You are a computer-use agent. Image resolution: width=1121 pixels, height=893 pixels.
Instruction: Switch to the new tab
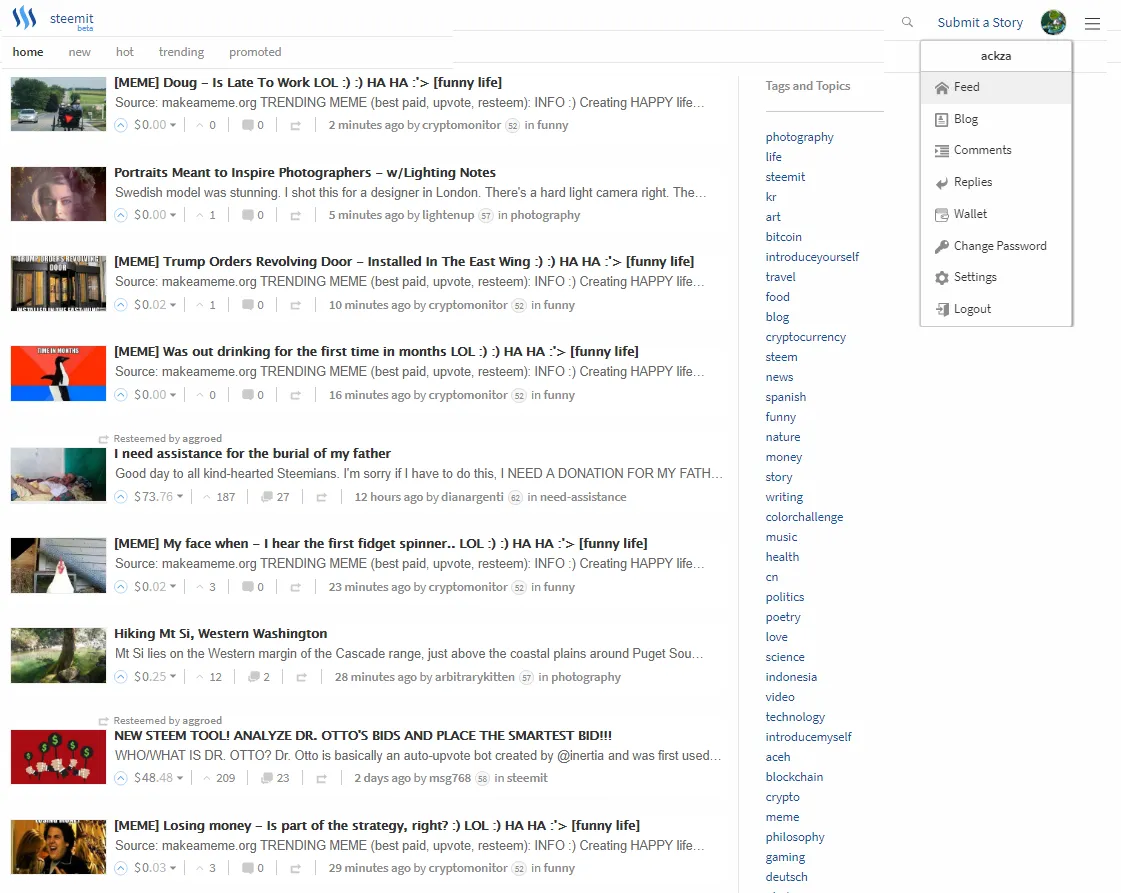(79, 52)
